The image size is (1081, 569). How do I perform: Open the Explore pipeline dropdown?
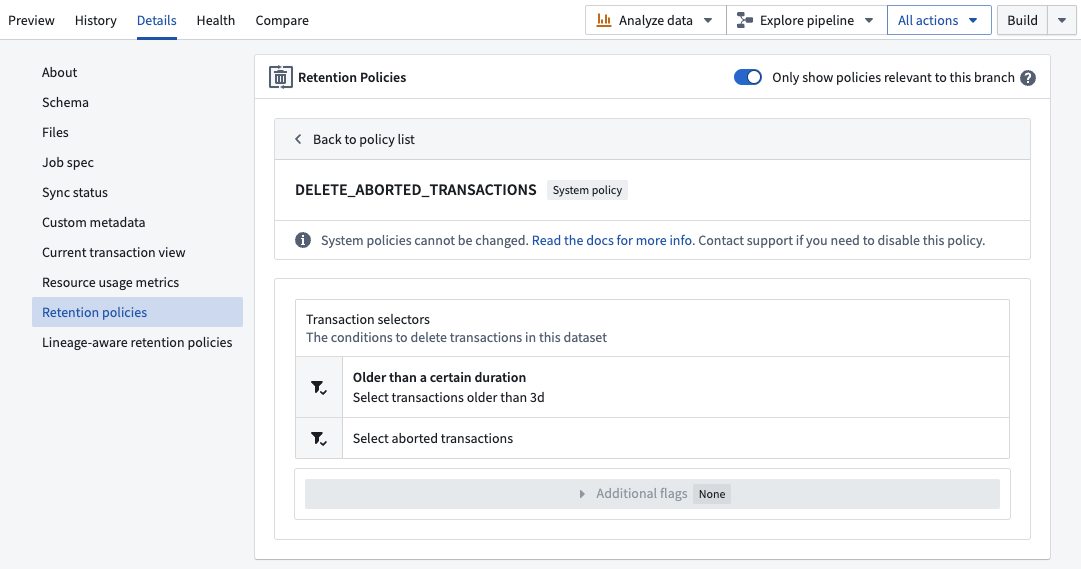[806, 20]
